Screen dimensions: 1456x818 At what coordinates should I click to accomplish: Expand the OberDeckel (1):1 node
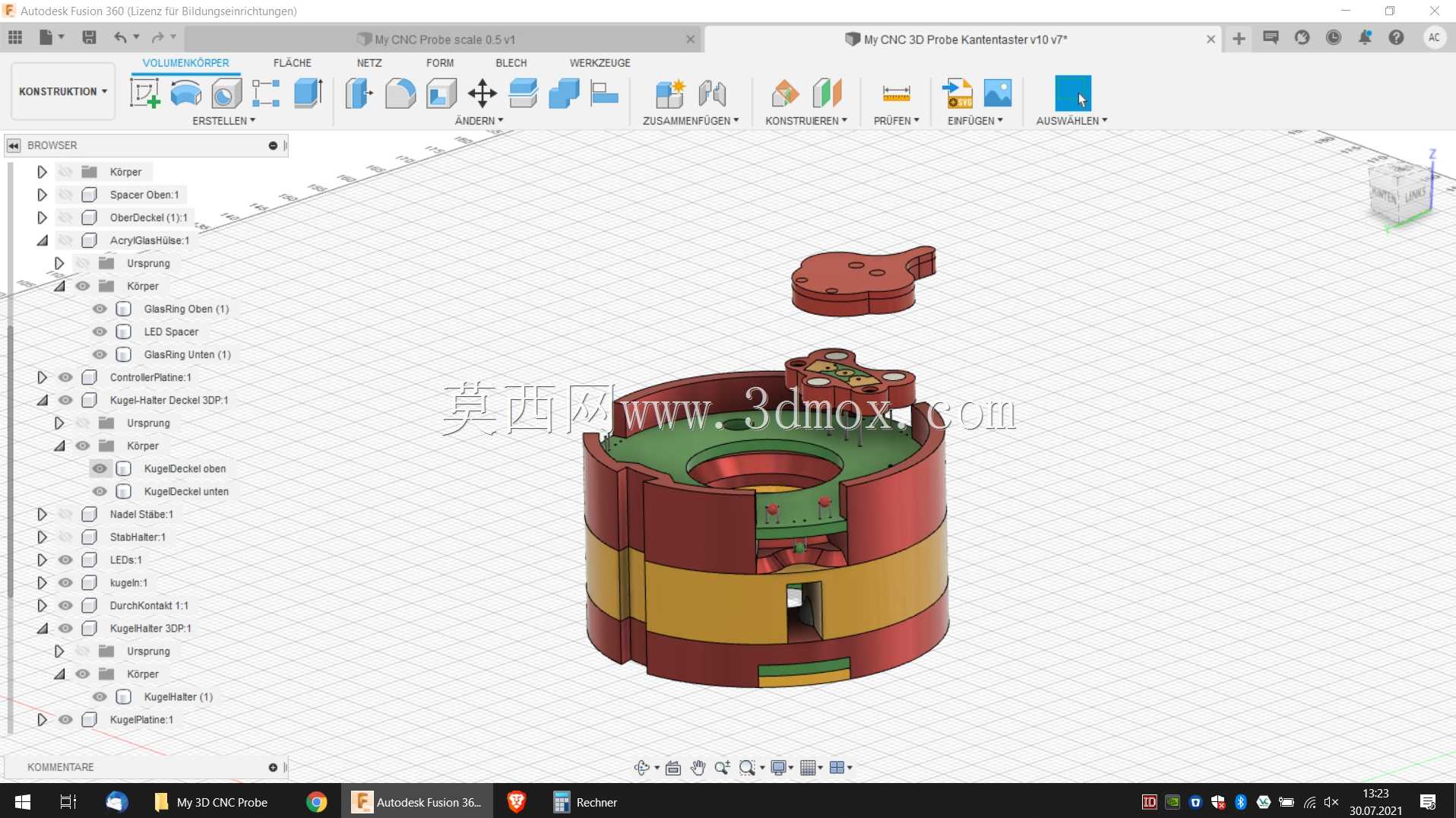click(x=42, y=217)
